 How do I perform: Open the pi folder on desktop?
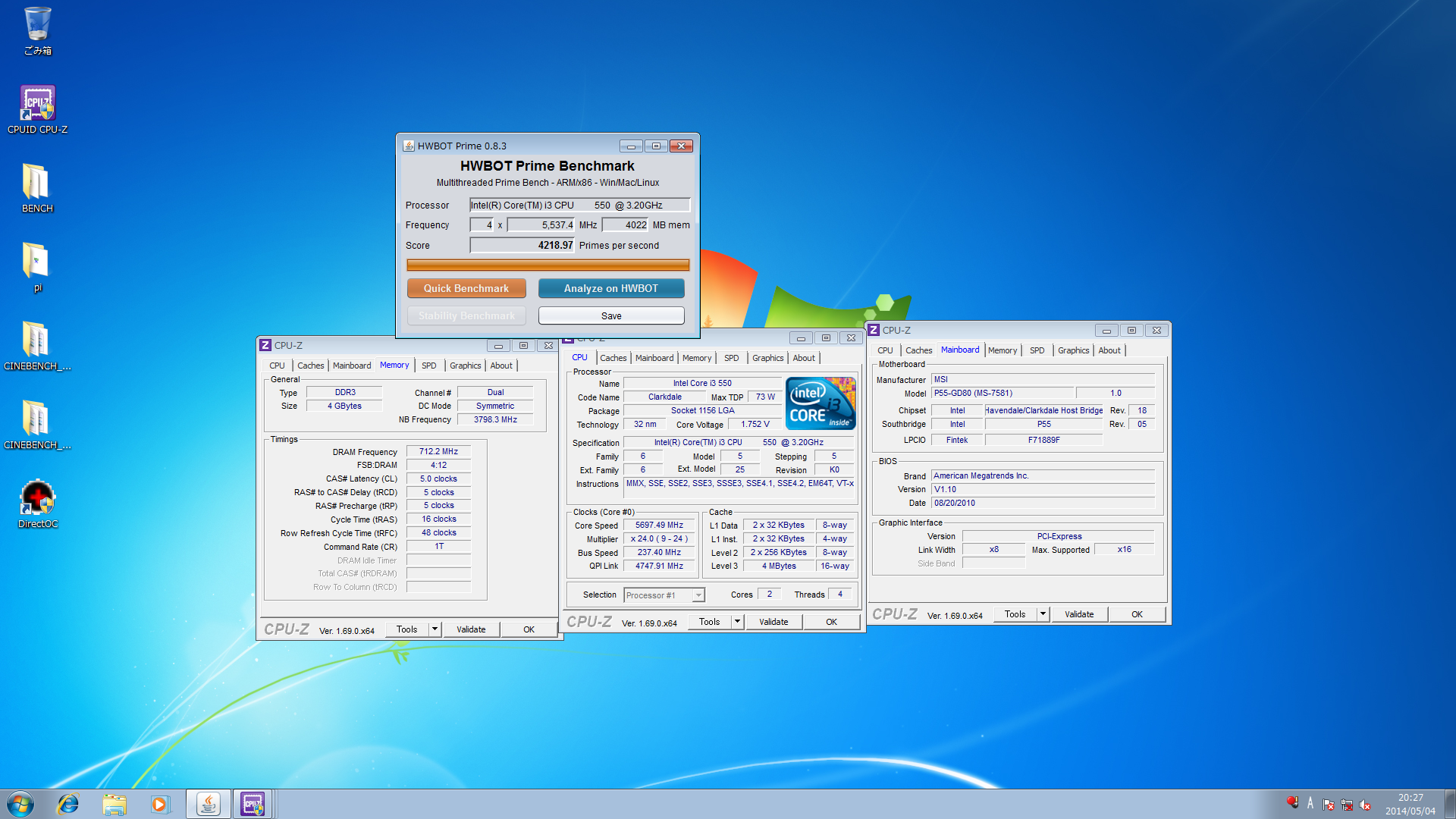(x=37, y=267)
